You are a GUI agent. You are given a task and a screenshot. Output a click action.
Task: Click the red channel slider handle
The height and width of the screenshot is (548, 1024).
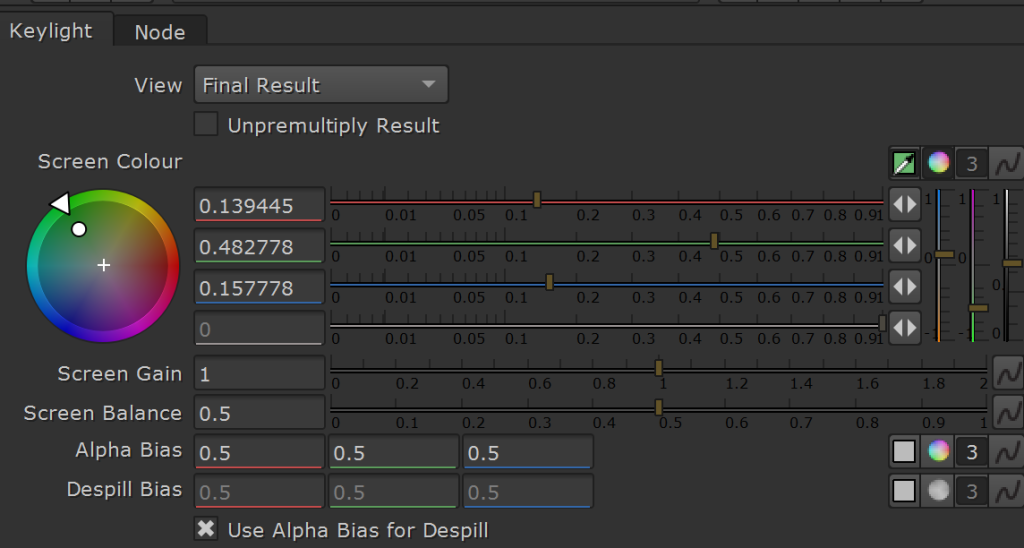(x=537, y=200)
